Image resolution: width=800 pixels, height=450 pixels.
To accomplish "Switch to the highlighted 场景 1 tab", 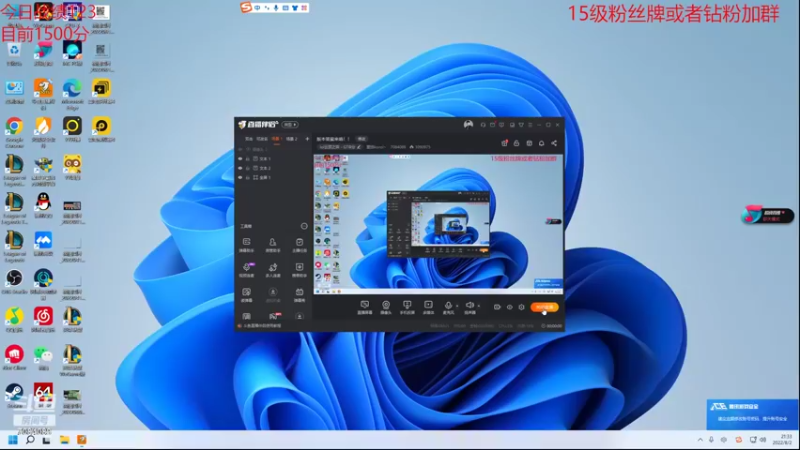I will tap(276, 139).
